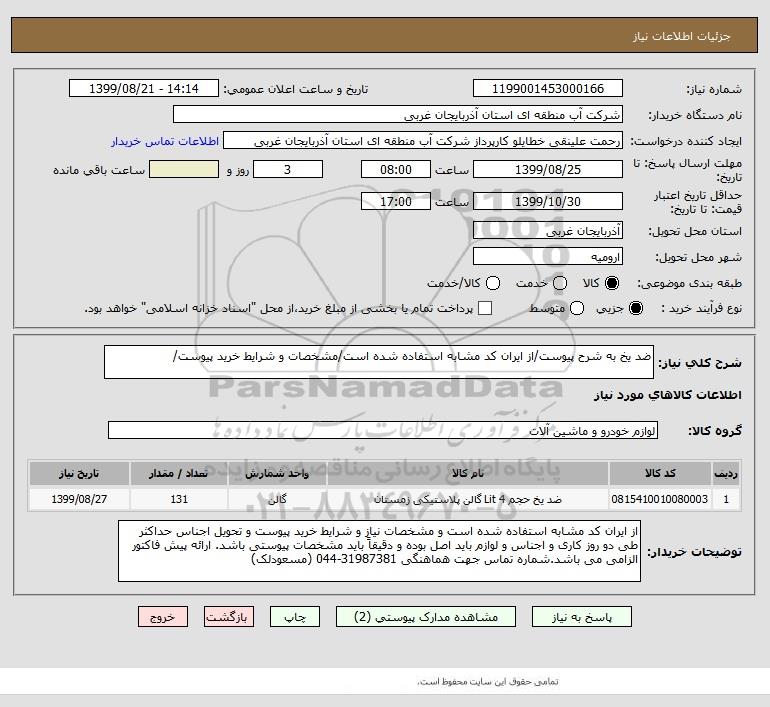Click the کد کالا column header
The width and height of the screenshot is (770, 707).
660,473
